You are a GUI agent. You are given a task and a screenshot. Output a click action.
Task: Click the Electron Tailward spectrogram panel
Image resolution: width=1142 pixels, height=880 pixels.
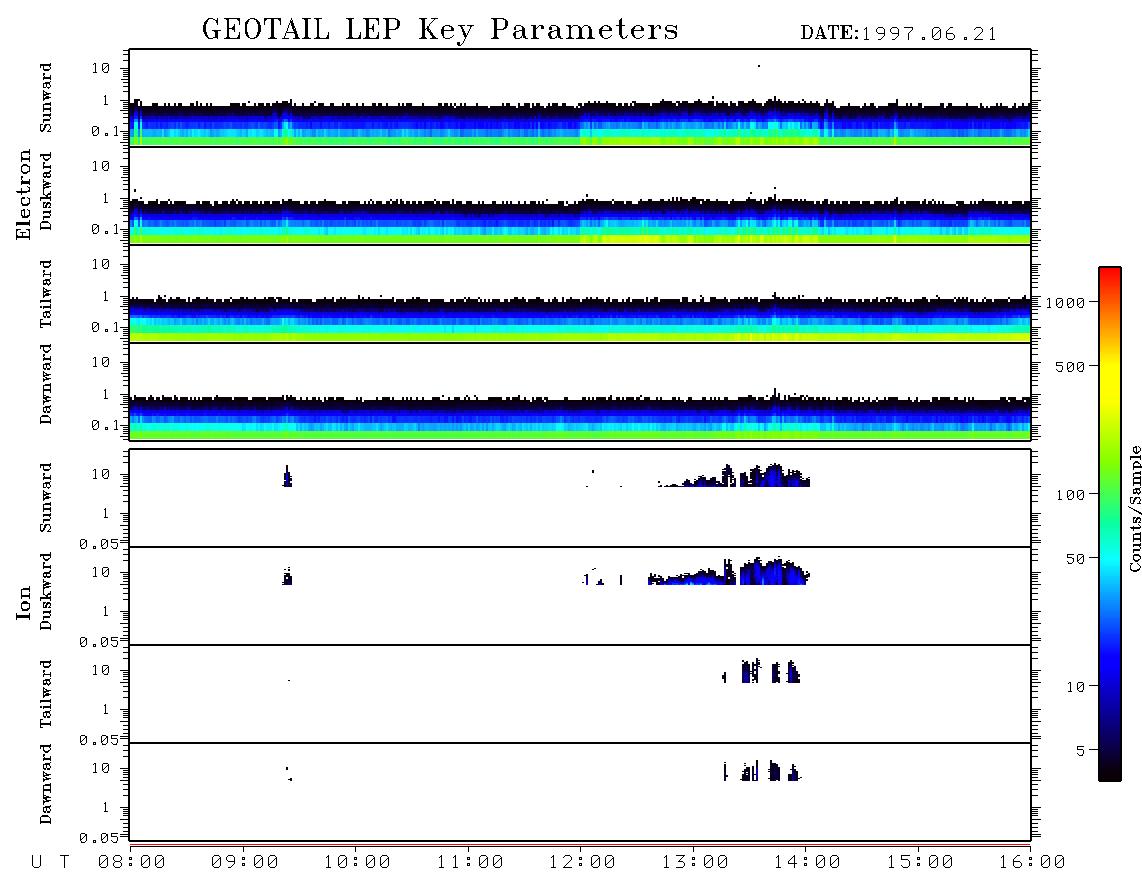coord(580,294)
